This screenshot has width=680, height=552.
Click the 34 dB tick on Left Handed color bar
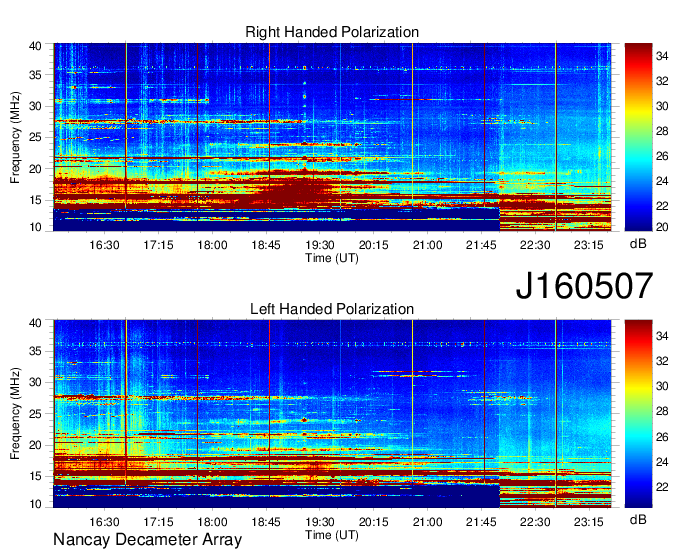pos(662,336)
